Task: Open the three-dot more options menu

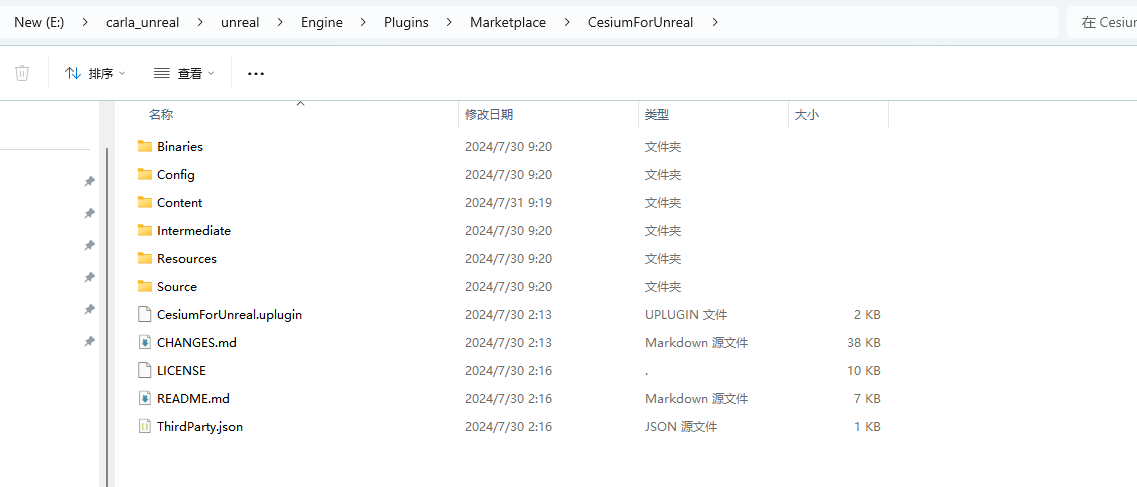Action: pyautogui.click(x=256, y=73)
